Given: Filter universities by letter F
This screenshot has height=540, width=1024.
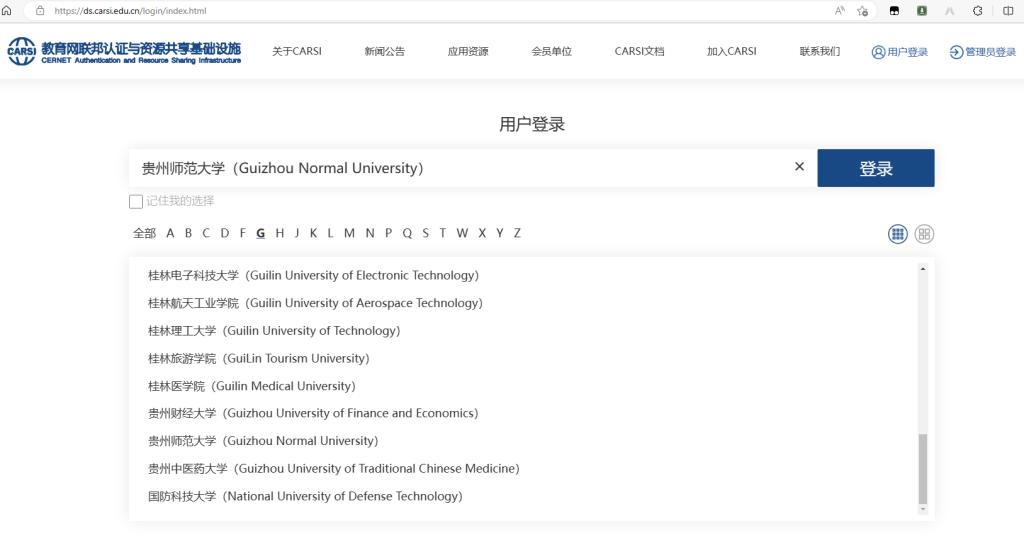Looking at the screenshot, I should 242,233.
